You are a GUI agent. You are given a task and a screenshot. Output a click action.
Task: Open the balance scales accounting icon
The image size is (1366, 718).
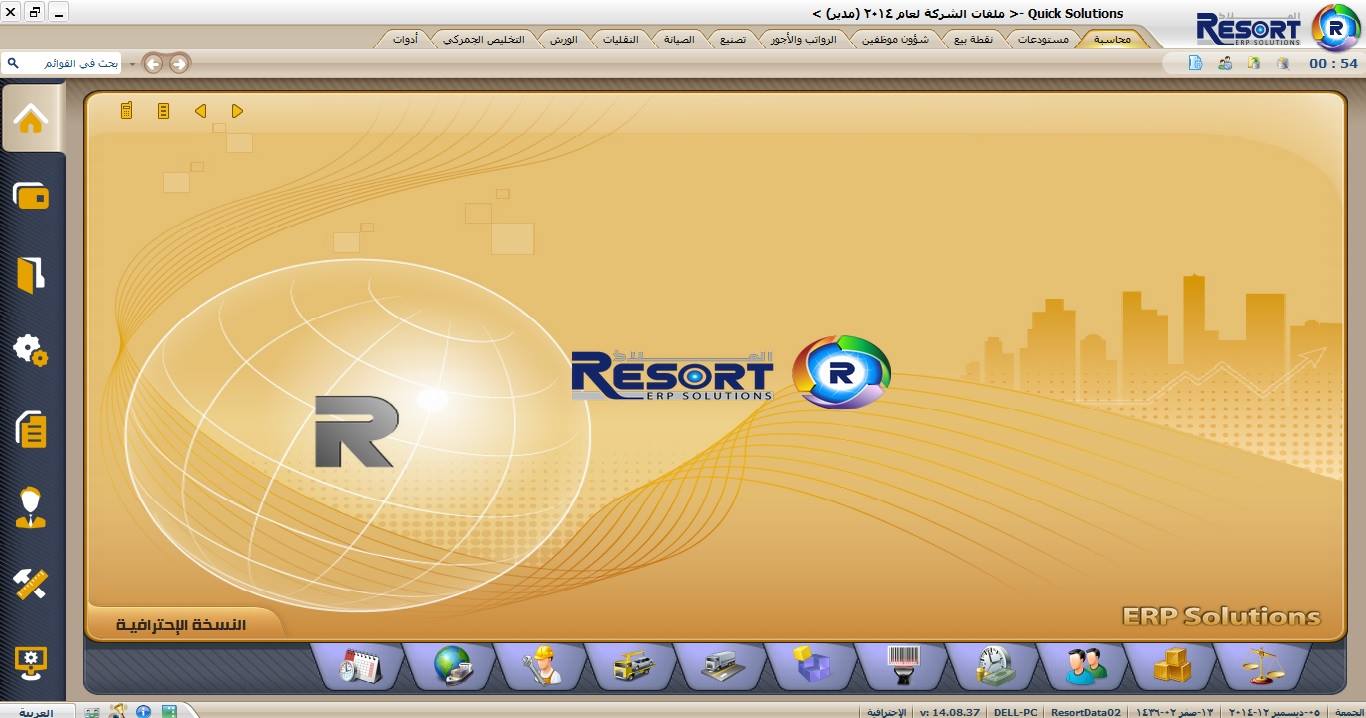click(1262, 666)
